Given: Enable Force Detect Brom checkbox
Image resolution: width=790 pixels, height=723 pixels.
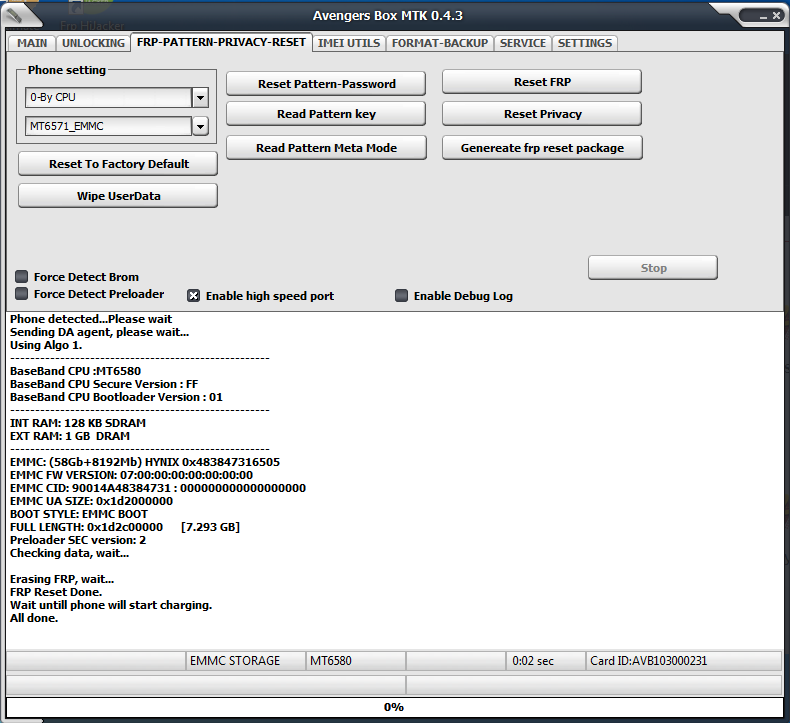Looking at the screenshot, I should click(21, 276).
